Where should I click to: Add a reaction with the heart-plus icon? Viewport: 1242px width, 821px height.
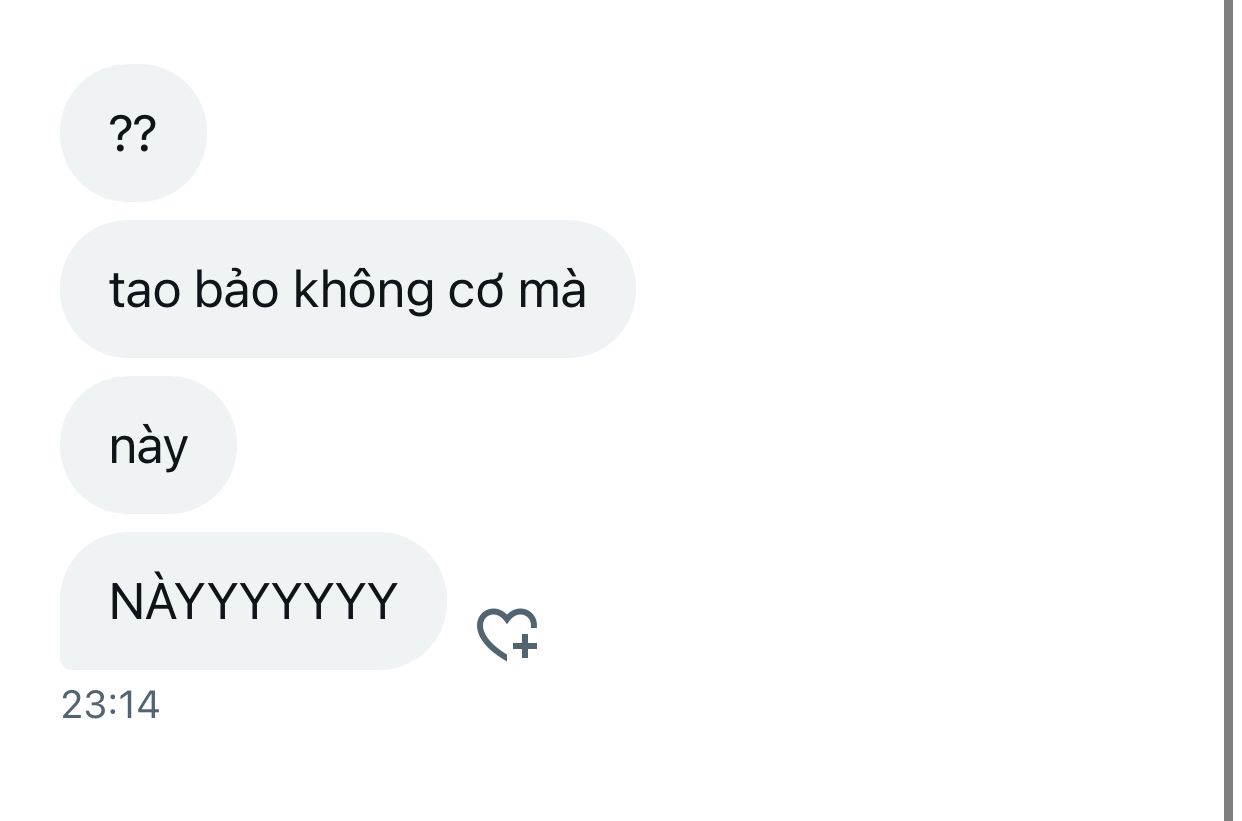coord(507,634)
